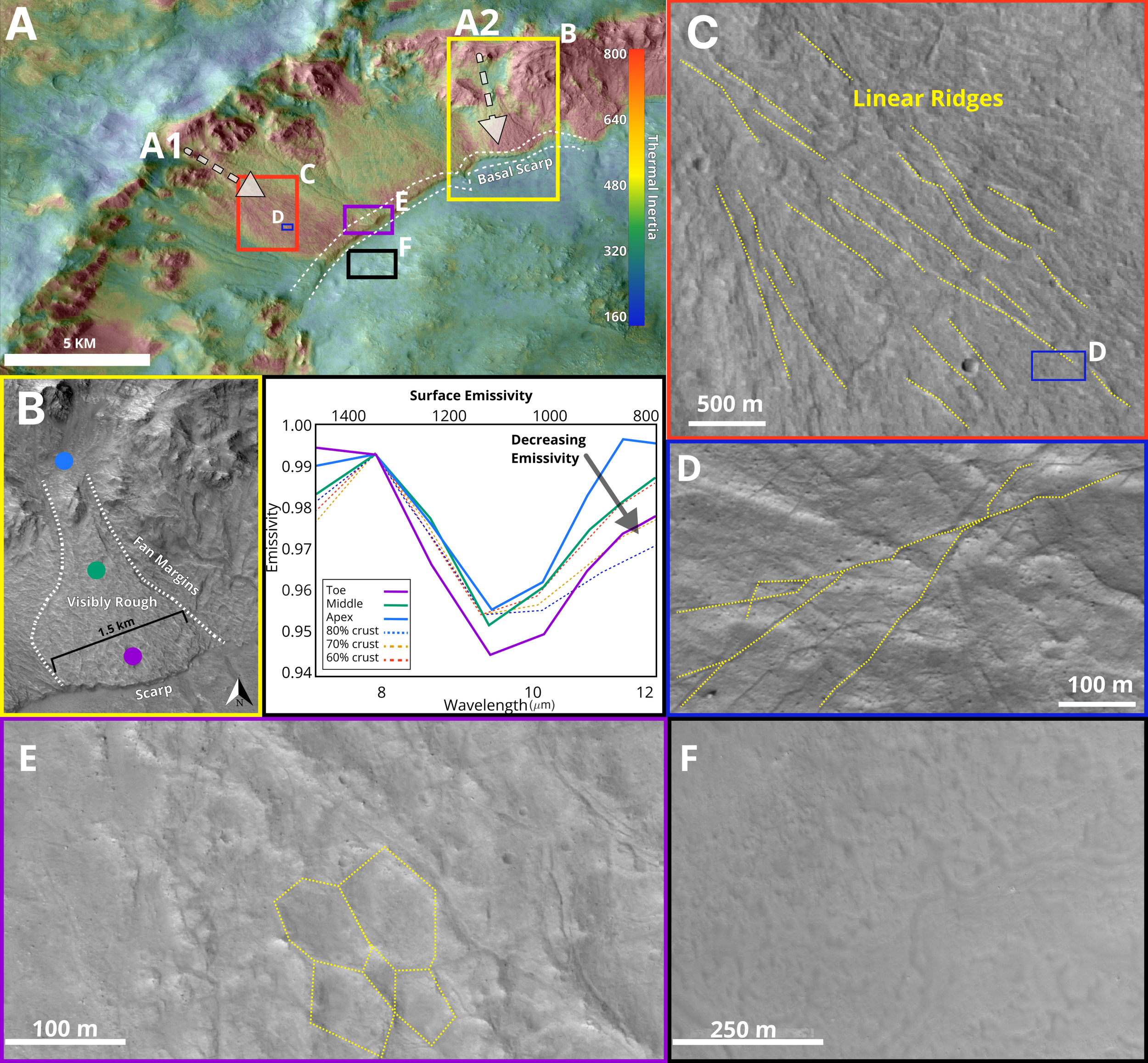Select the purple E box in map A
Screen dimensions: 1148x1063
coord(368,220)
